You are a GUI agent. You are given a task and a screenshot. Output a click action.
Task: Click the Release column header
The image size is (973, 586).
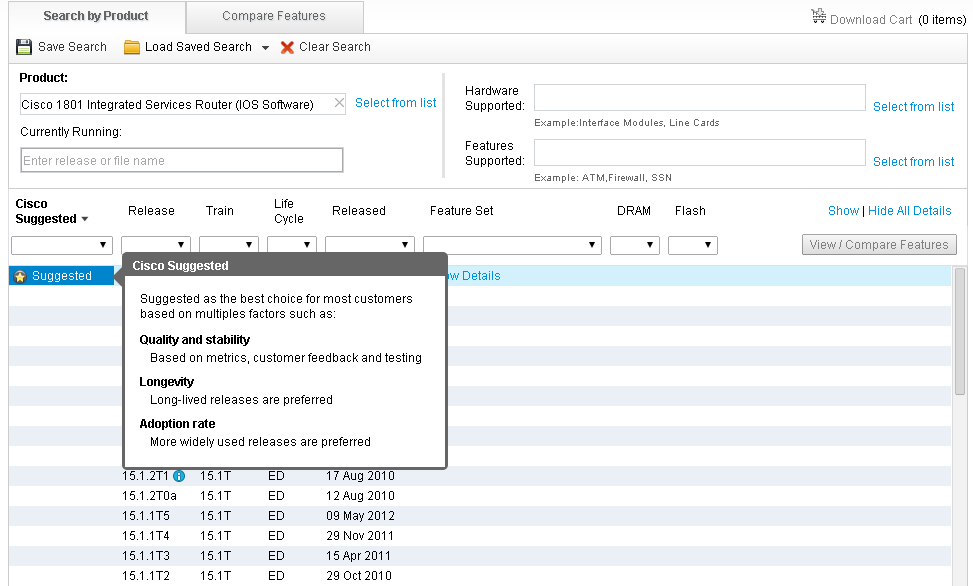[x=151, y=211]
